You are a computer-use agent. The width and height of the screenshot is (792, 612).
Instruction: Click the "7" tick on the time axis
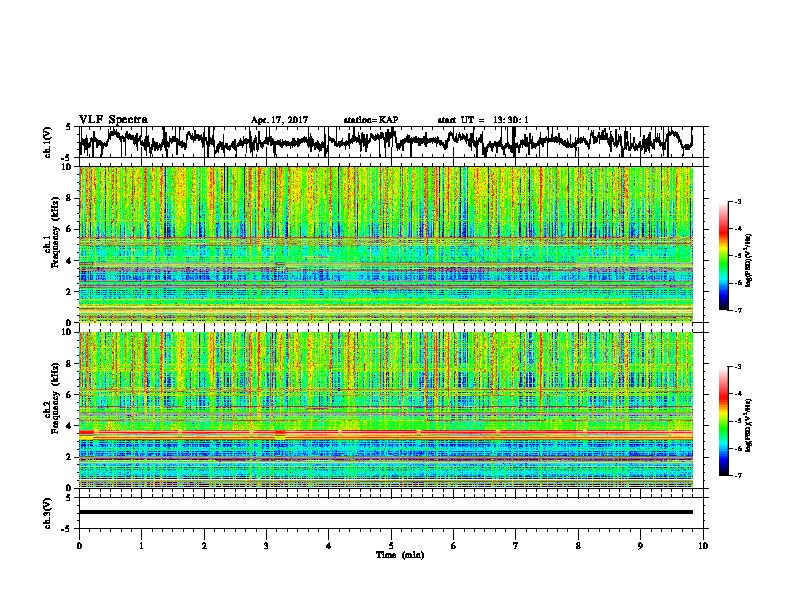(x=516, y=546)
